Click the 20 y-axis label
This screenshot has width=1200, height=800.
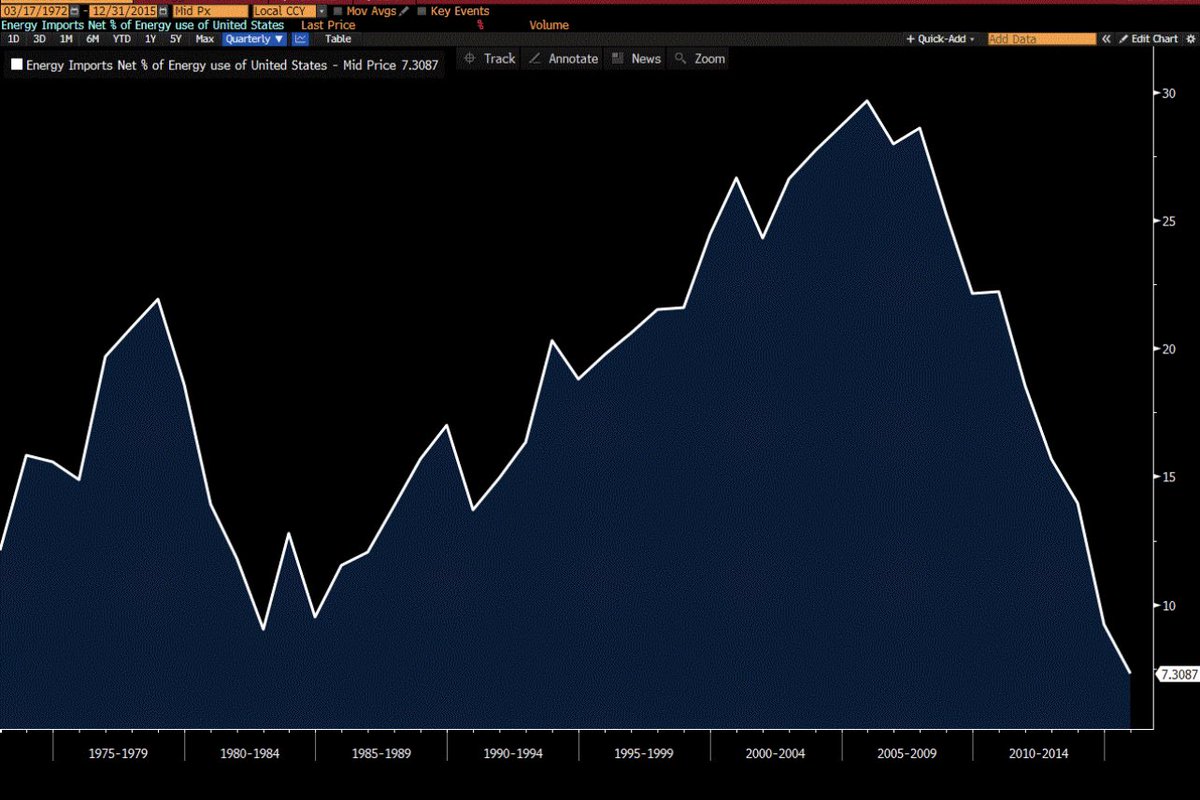click(1167, 349)
